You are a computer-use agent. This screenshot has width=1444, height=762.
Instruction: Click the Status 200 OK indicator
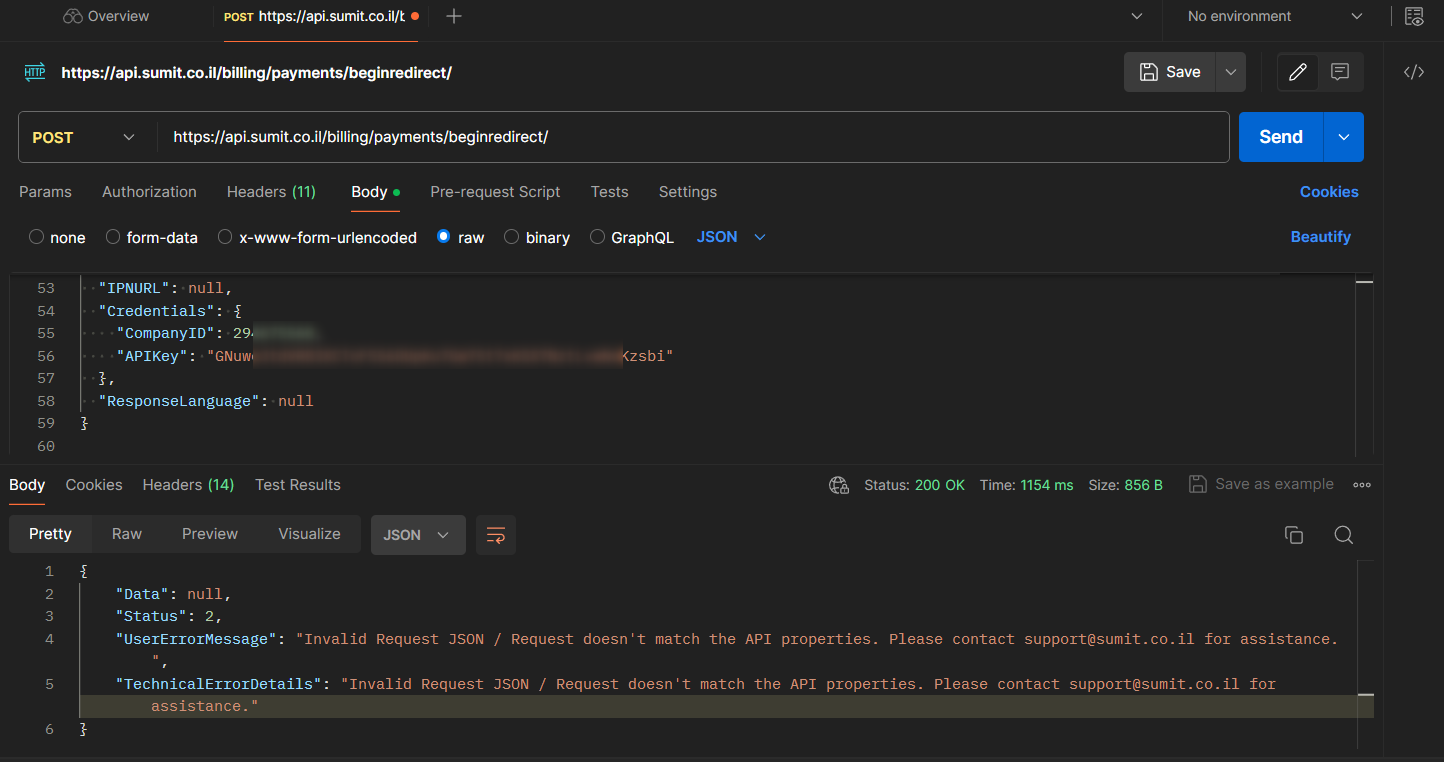coord(914,485)
